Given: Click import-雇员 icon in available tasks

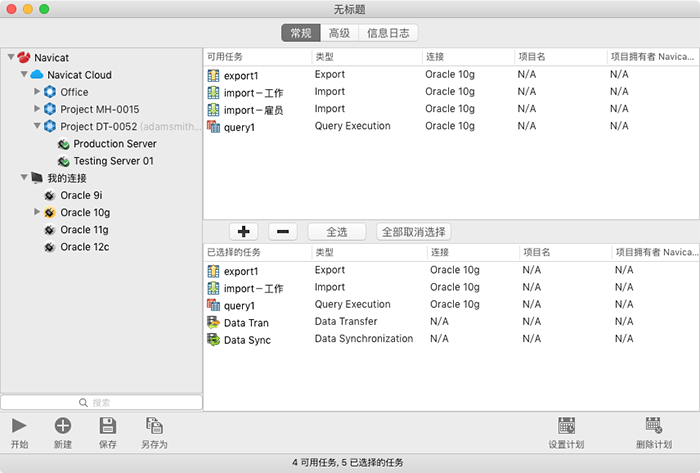Looking at the screenshot, I should coord(213,110).
